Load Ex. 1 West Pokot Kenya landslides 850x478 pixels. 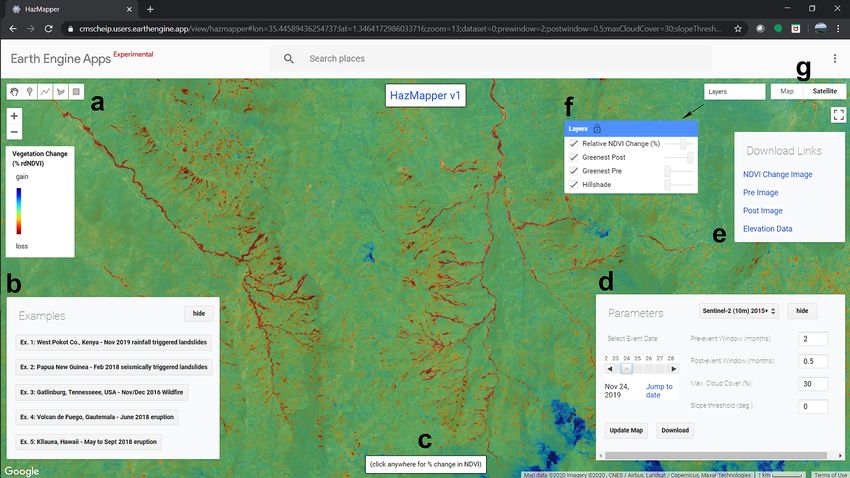pyautogui.click(x=114, y=343)
